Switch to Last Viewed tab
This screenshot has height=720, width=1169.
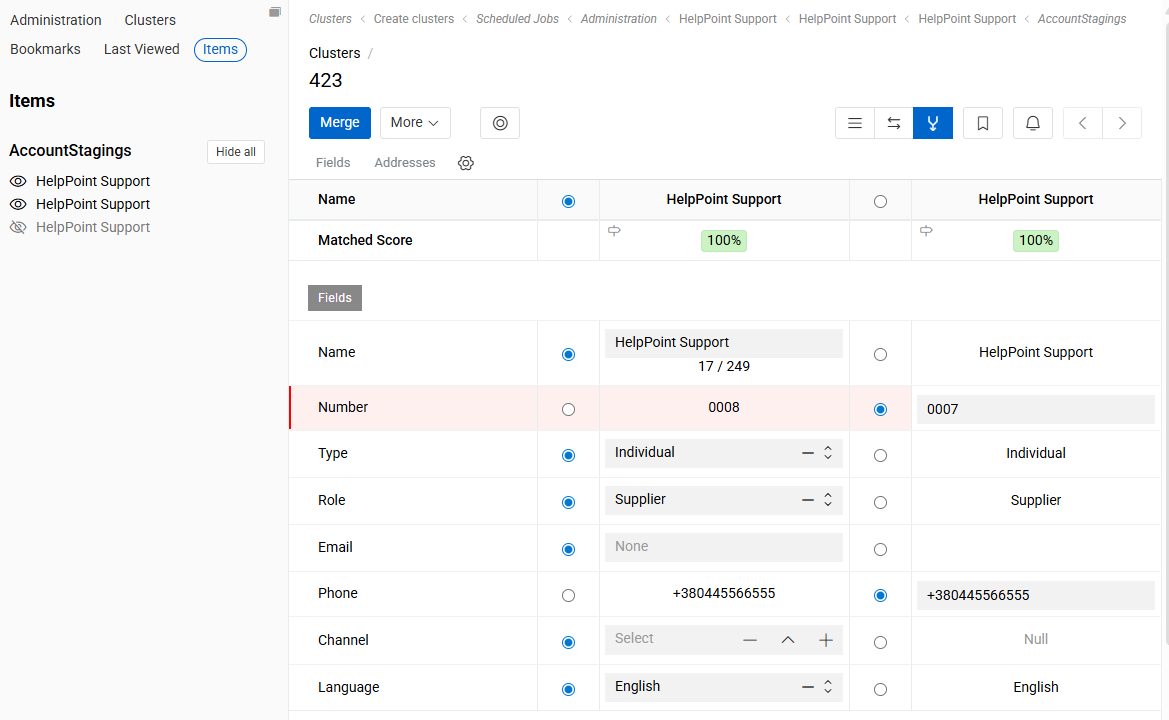coord(142,49)
